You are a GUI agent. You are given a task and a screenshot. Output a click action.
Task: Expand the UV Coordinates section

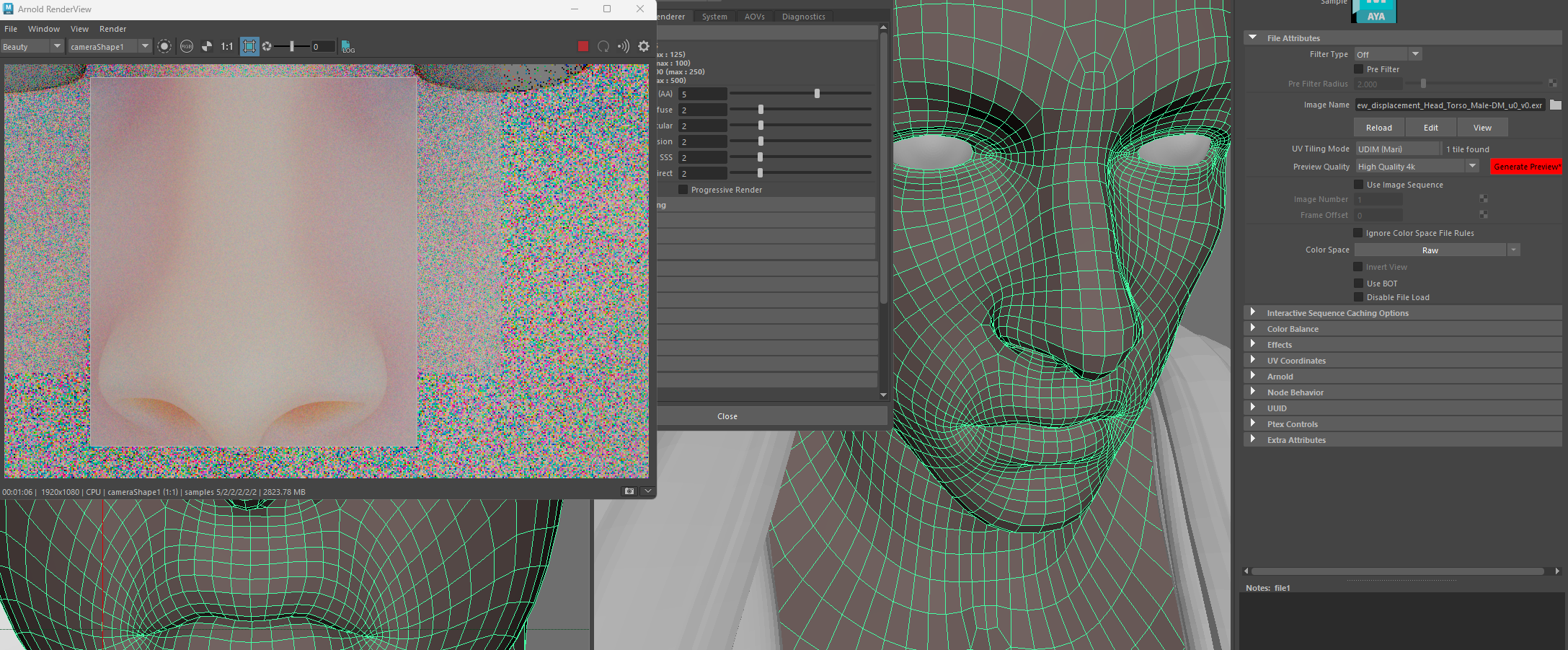point(1252,360)
